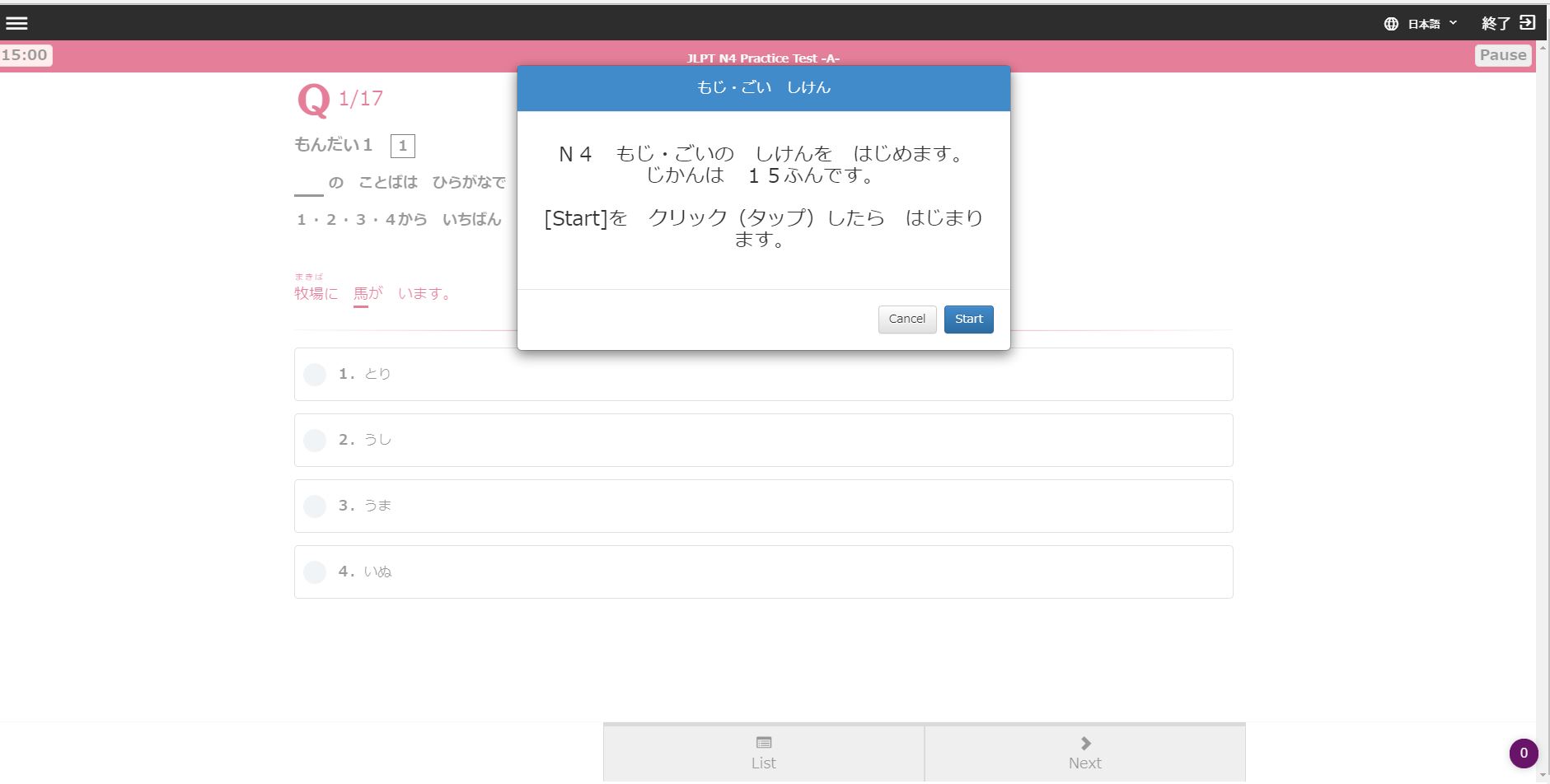Expand the 日本語 language dropdown

coord(1432,24)
